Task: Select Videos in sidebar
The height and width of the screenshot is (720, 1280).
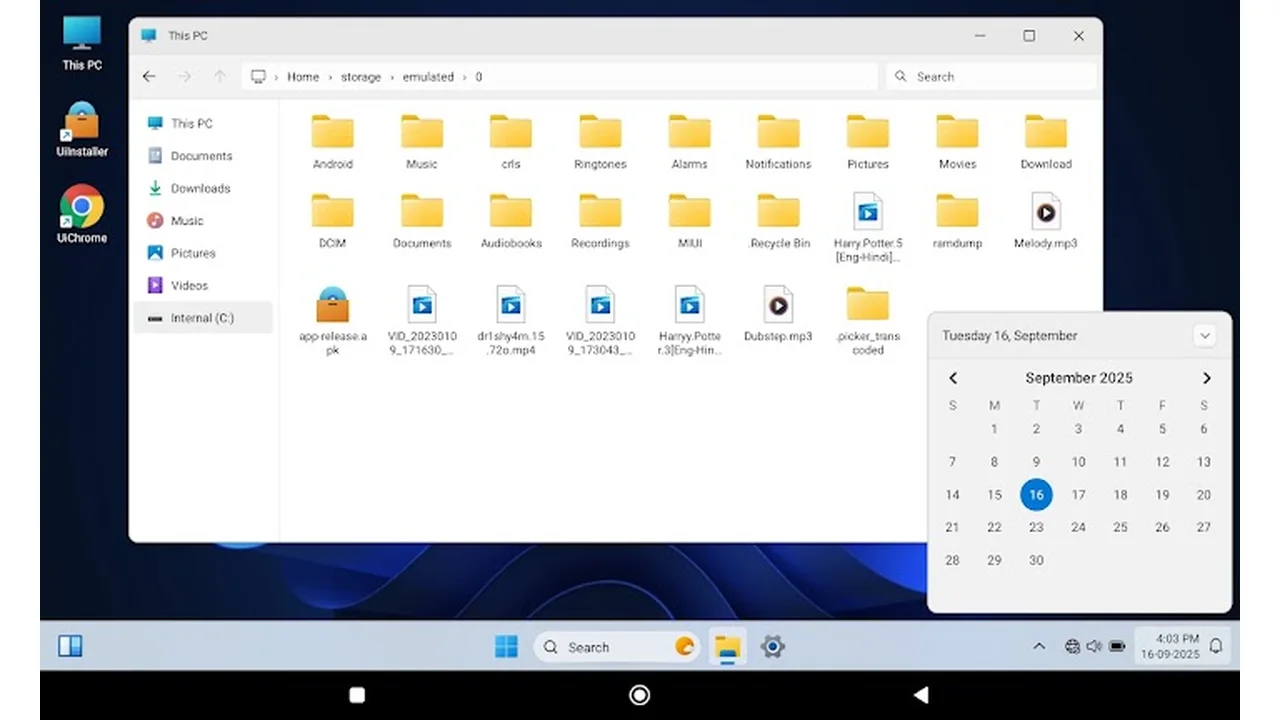Action: click(203, 285)
